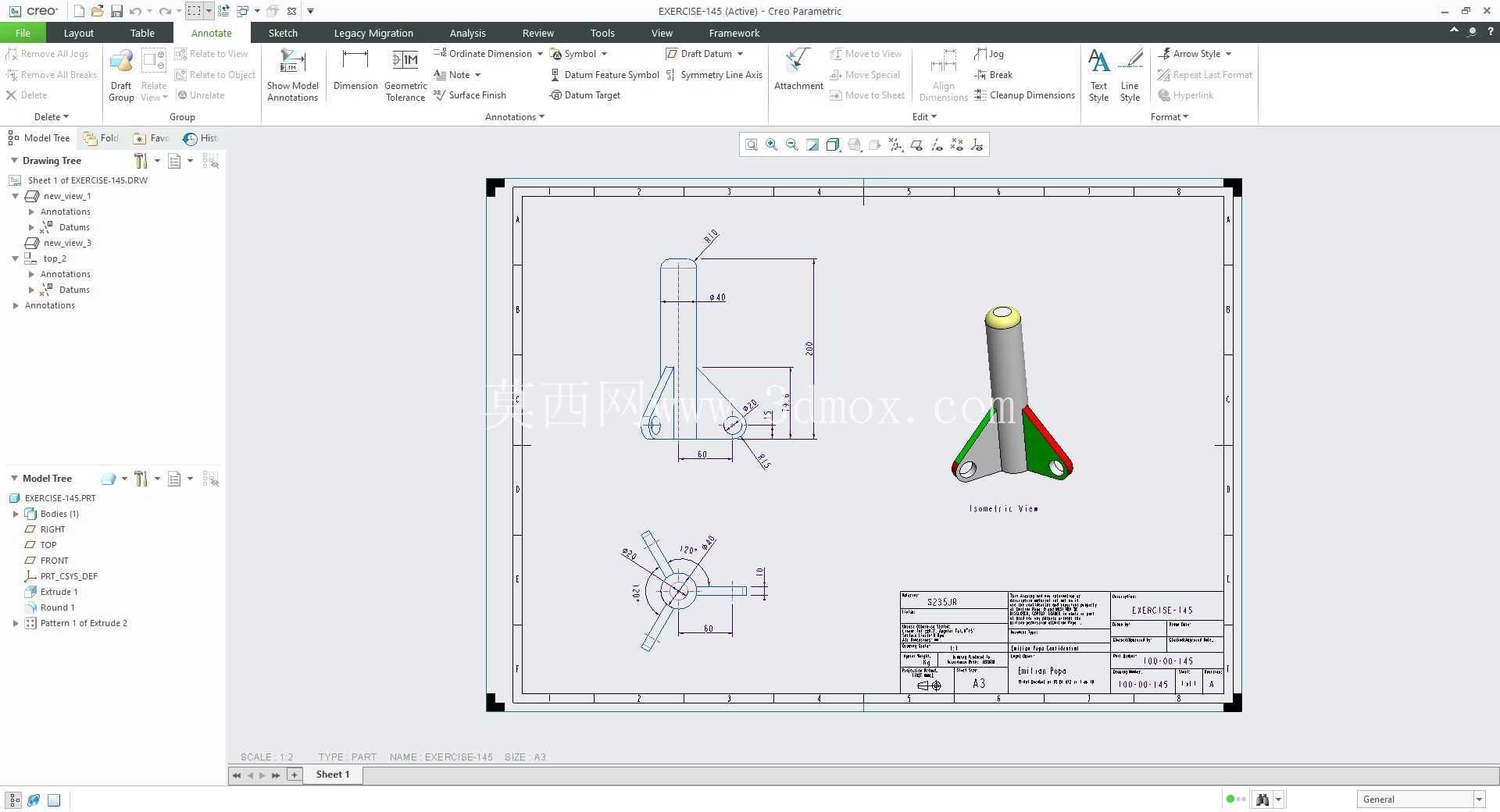The image size is (1500, 812).
Task: Open the Analysis ribbon tab
Action: pos(467,33)
